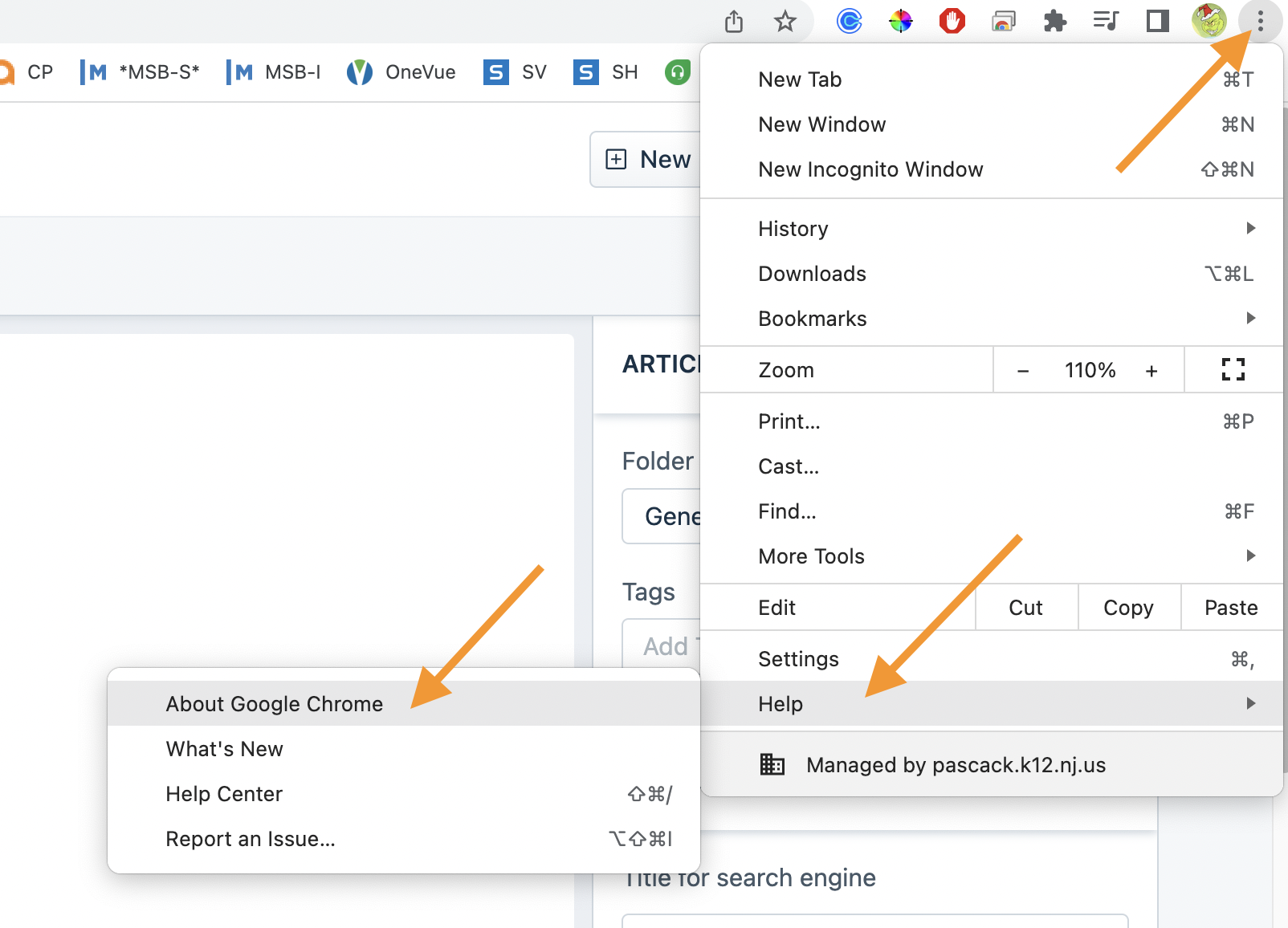1288x928 pixels.
Task: Open Settings from Chrome menu
Action: tap(992, 659)
